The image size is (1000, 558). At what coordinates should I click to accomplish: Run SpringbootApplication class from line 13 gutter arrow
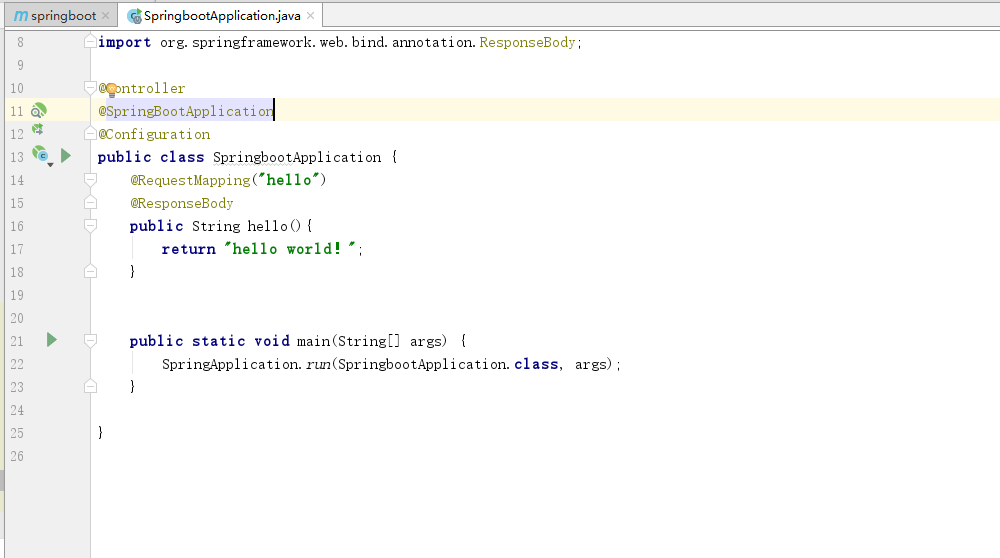tap(66, 156)
